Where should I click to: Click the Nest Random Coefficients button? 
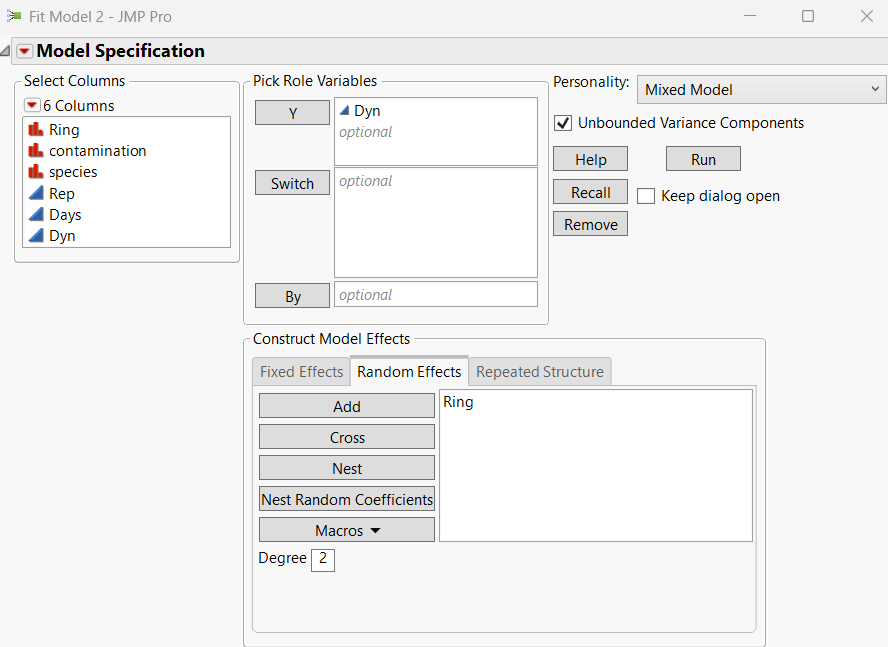(346, 500)
